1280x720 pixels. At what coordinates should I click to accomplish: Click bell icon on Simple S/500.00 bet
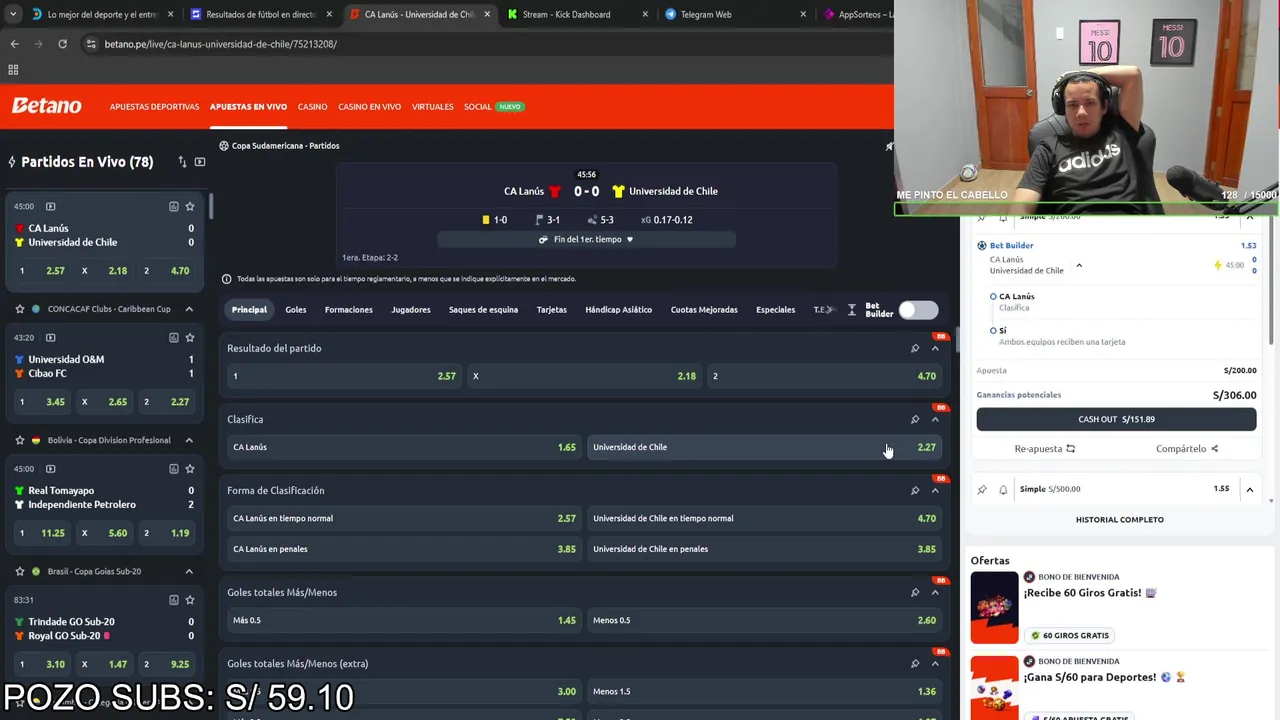(1003, 489)
